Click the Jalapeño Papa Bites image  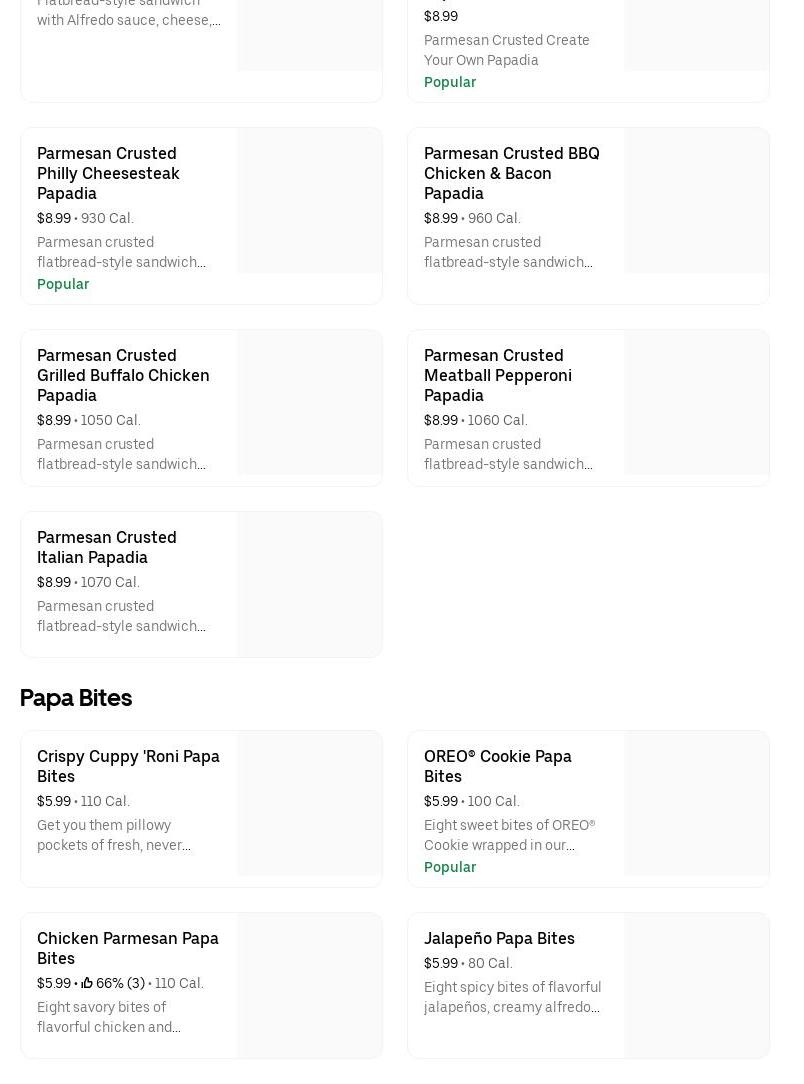(696, 986)
